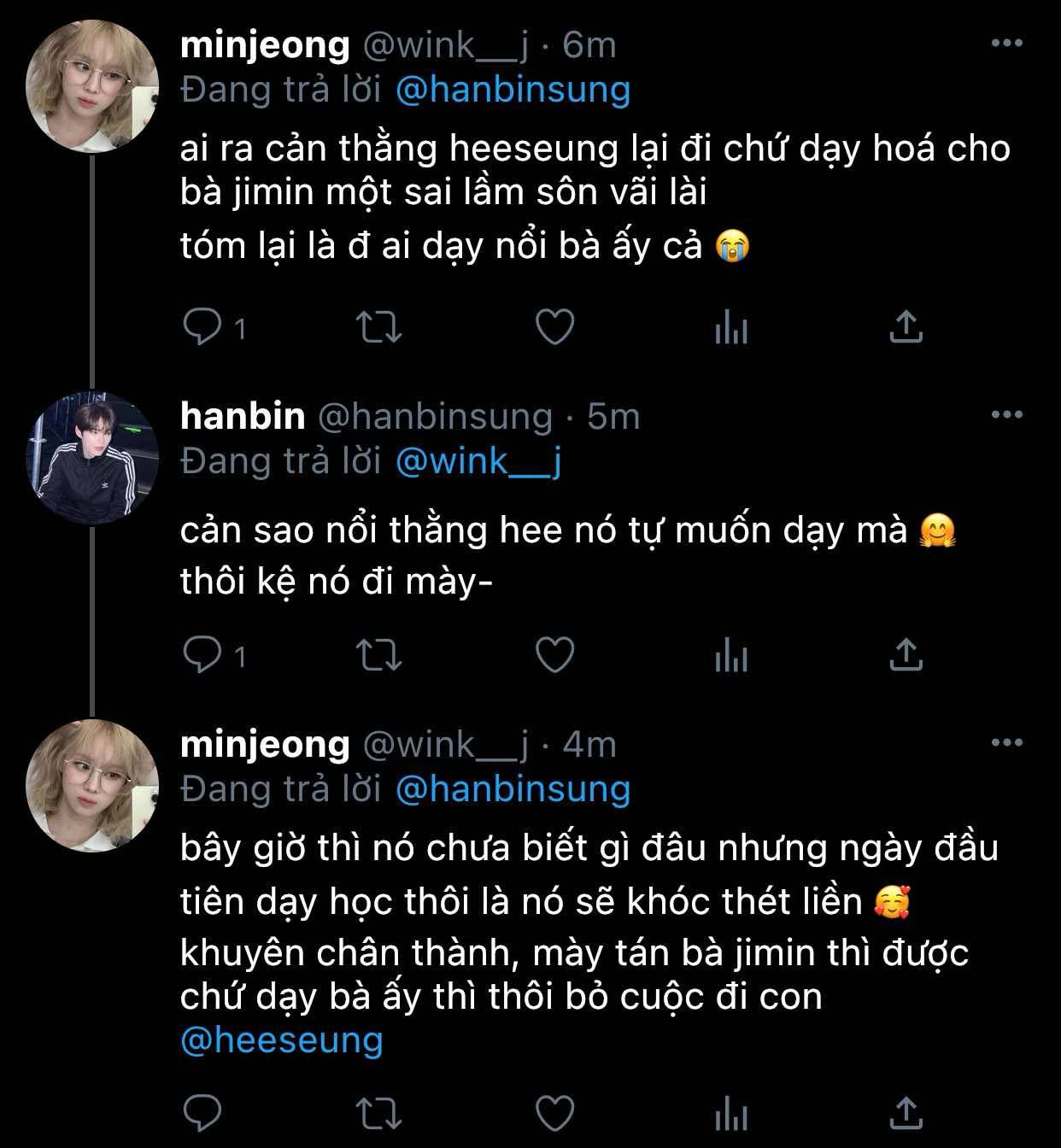Open more options for hanbin's tweet

point(1006,415)
